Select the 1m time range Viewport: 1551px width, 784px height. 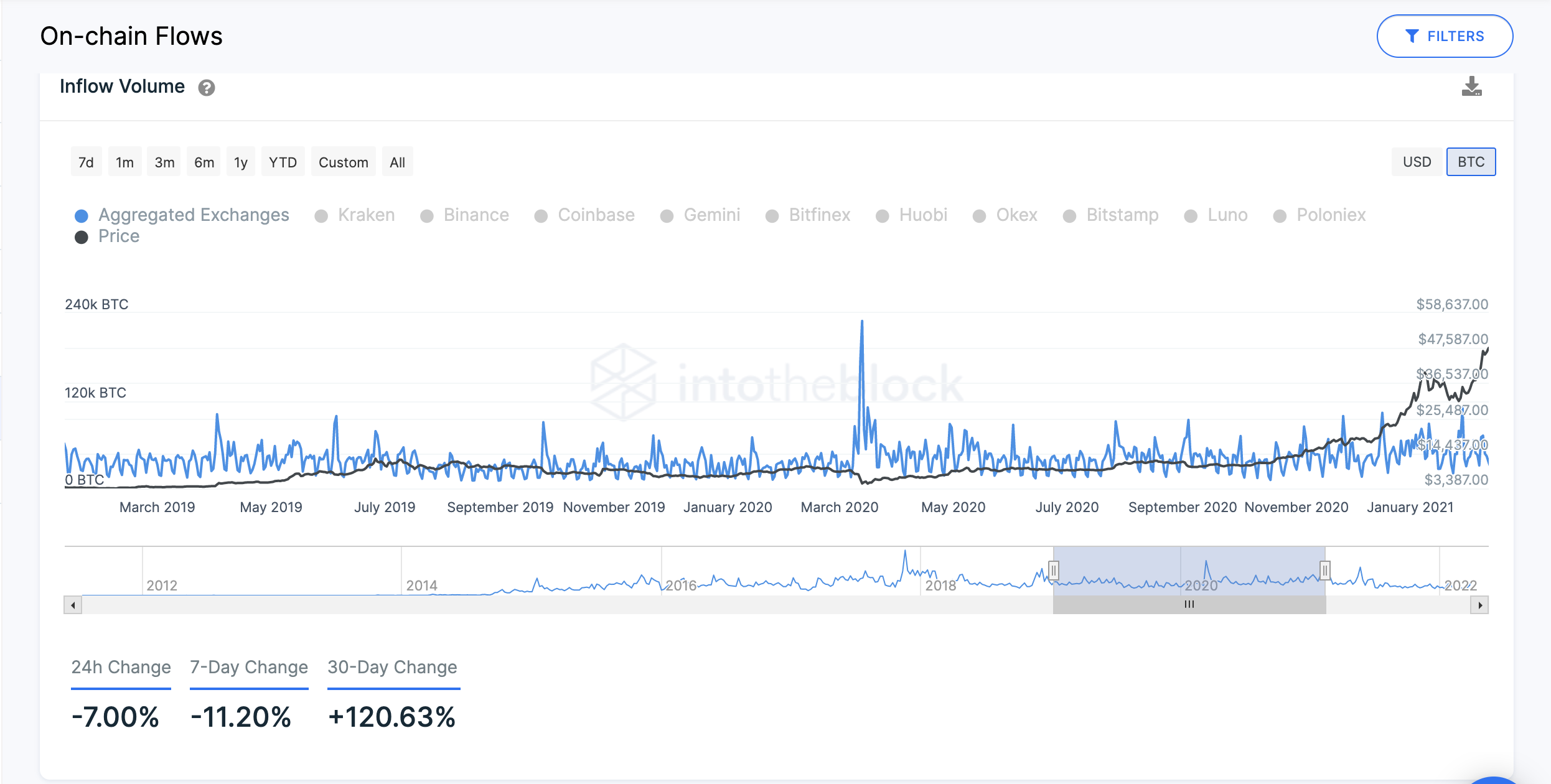click(x=124, y=162)
